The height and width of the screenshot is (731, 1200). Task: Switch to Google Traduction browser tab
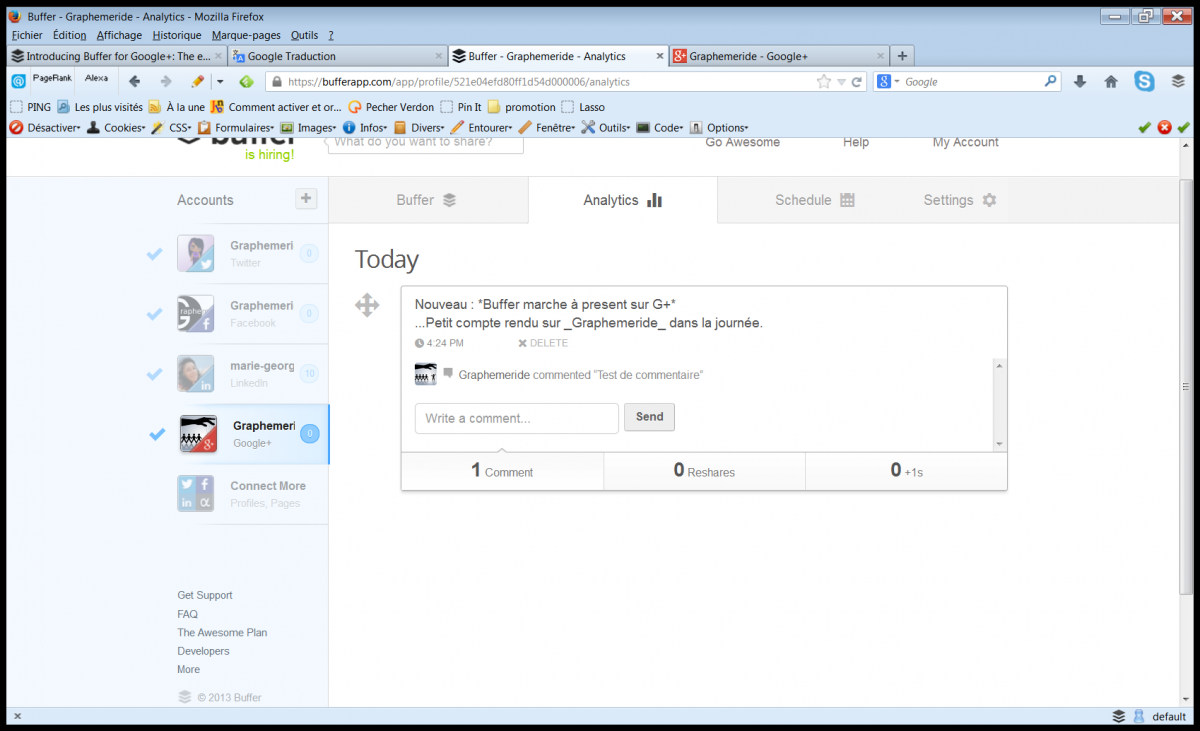coord(337,56)
